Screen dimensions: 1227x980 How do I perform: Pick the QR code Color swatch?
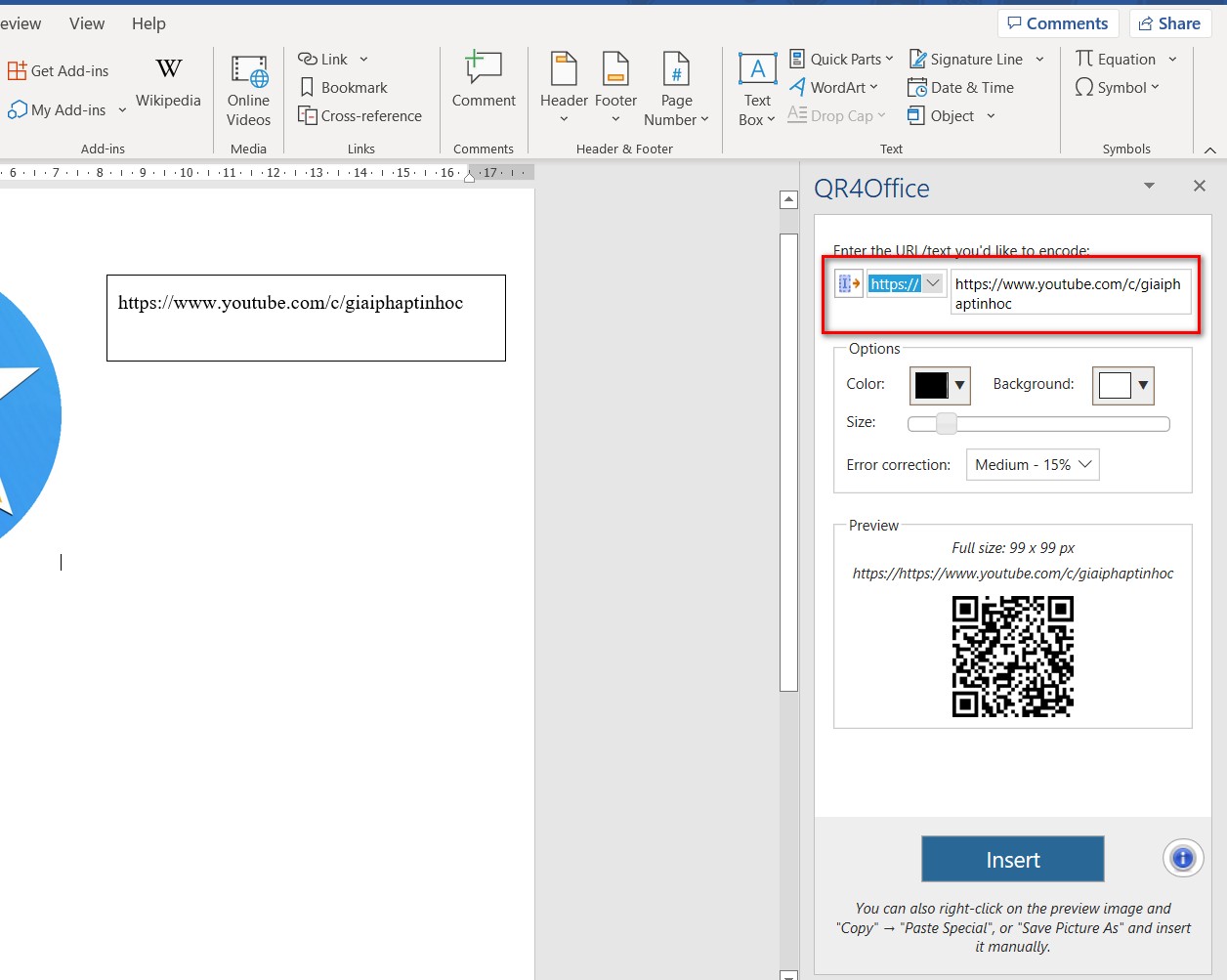click(x=940, y=385)
